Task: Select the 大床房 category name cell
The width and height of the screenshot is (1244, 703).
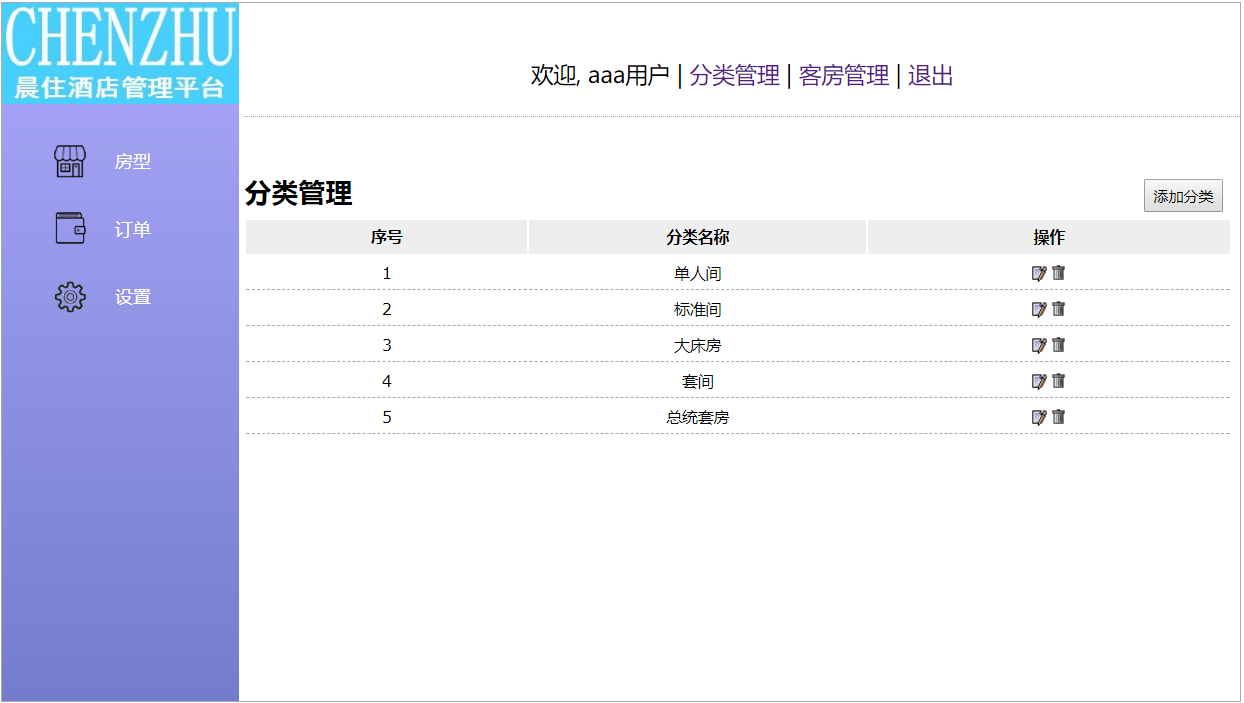Action: pyautogui.click(x=698, y=345)
